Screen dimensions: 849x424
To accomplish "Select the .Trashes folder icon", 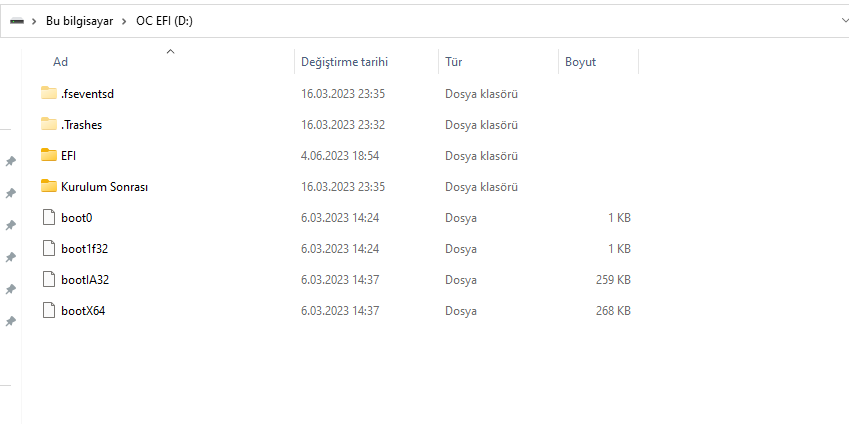I will pos(49,124).
